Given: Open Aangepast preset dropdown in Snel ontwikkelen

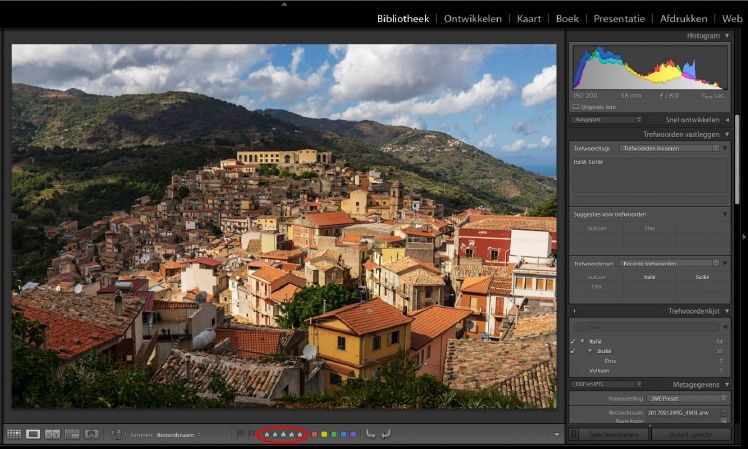Looking at the screenshot, I should pos(606,120).
